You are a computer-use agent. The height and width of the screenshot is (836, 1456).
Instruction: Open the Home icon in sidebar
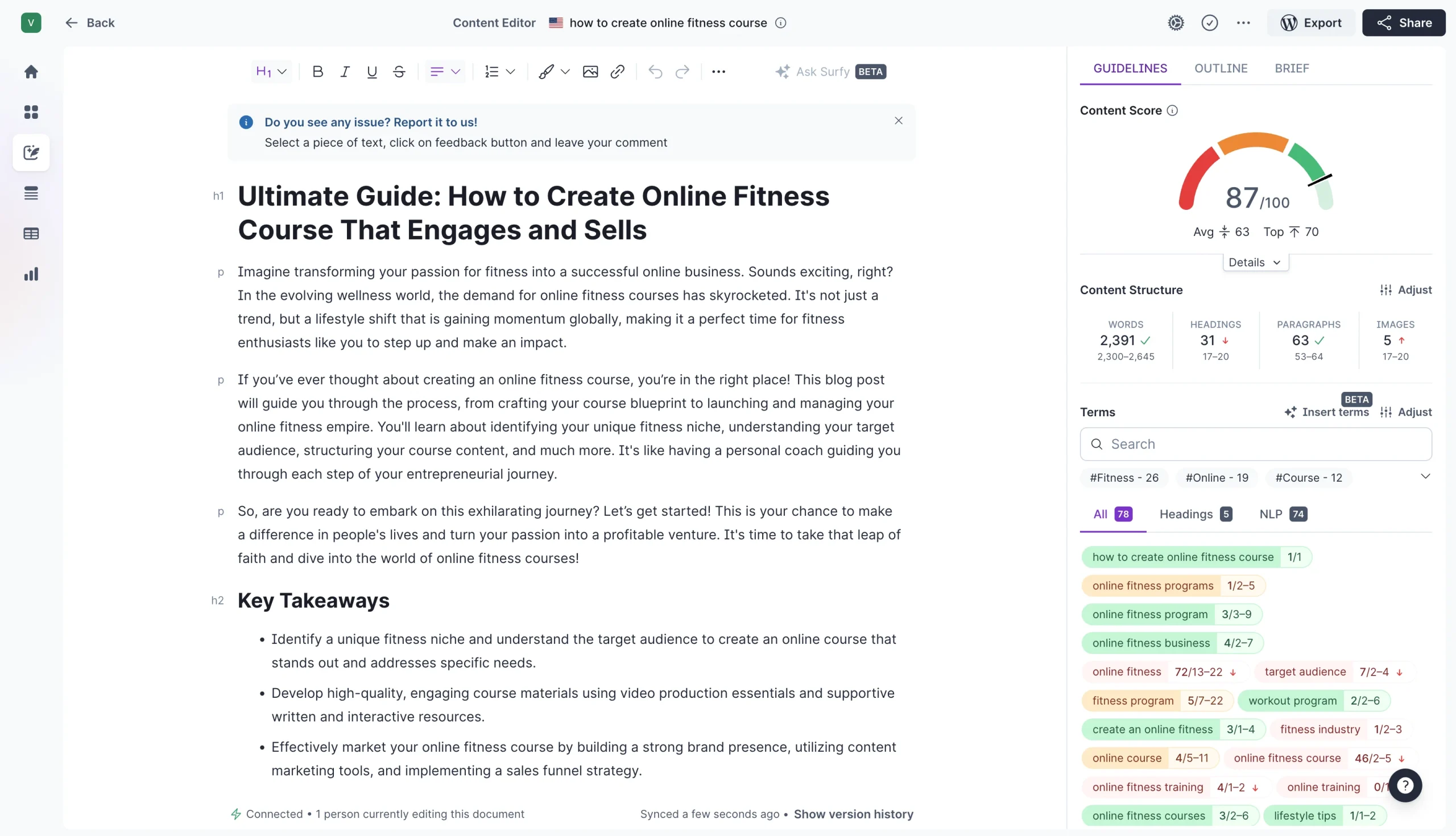pos(31,72)
